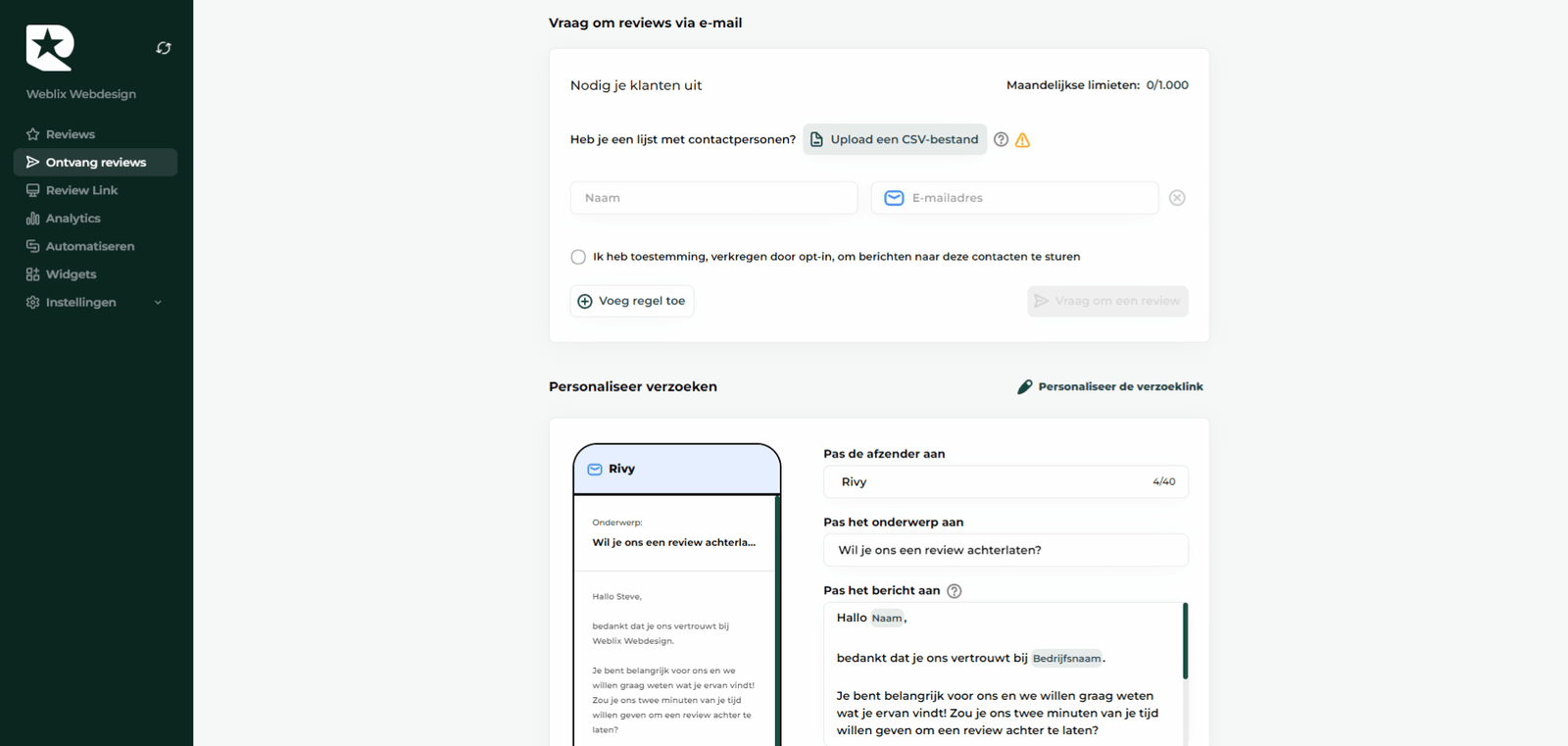Enable the opt-in permission radio button

pos(578,257)
